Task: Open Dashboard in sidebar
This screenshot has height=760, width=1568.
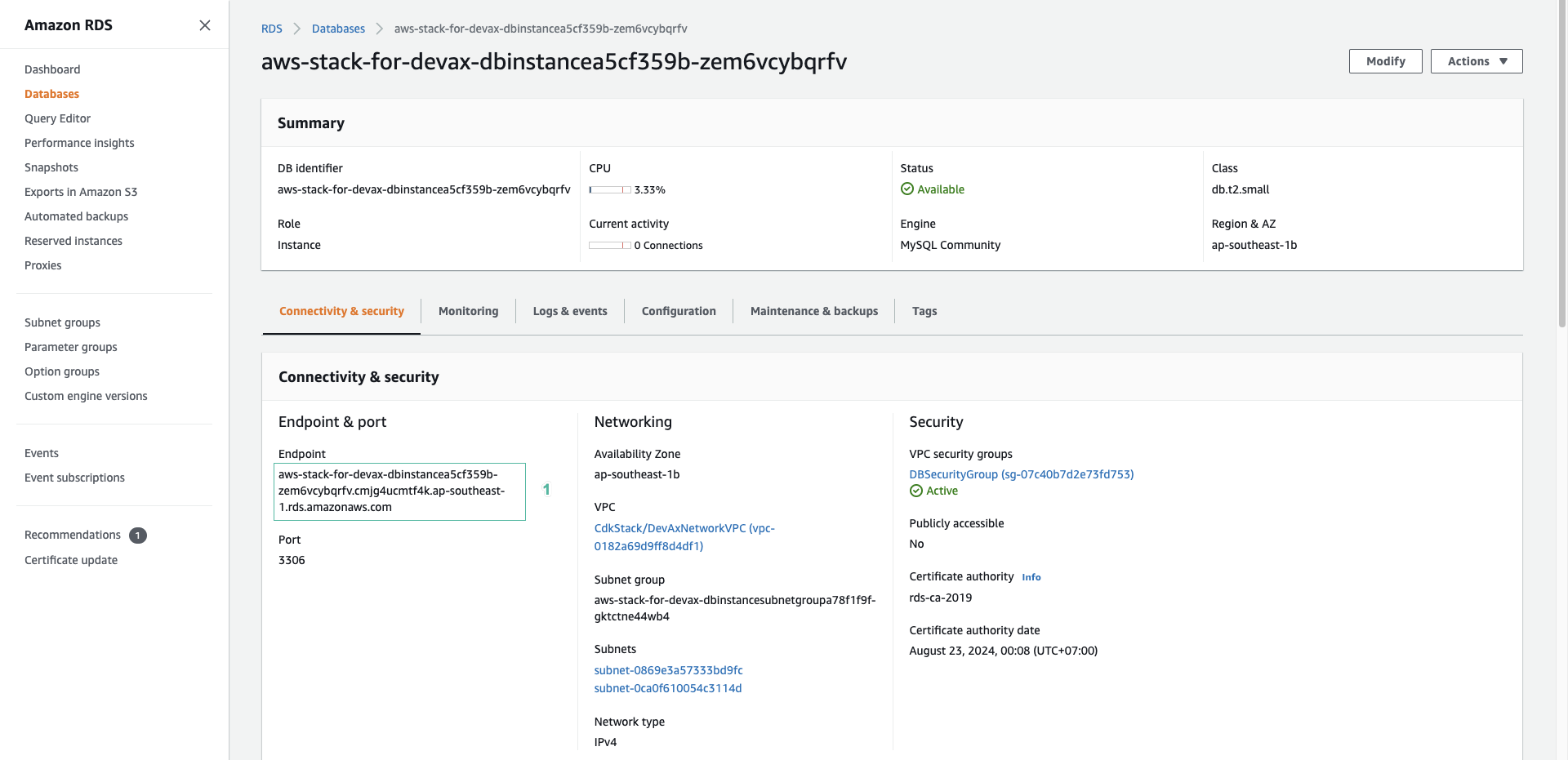Action: pyautogui.click(x=52, y=69)
